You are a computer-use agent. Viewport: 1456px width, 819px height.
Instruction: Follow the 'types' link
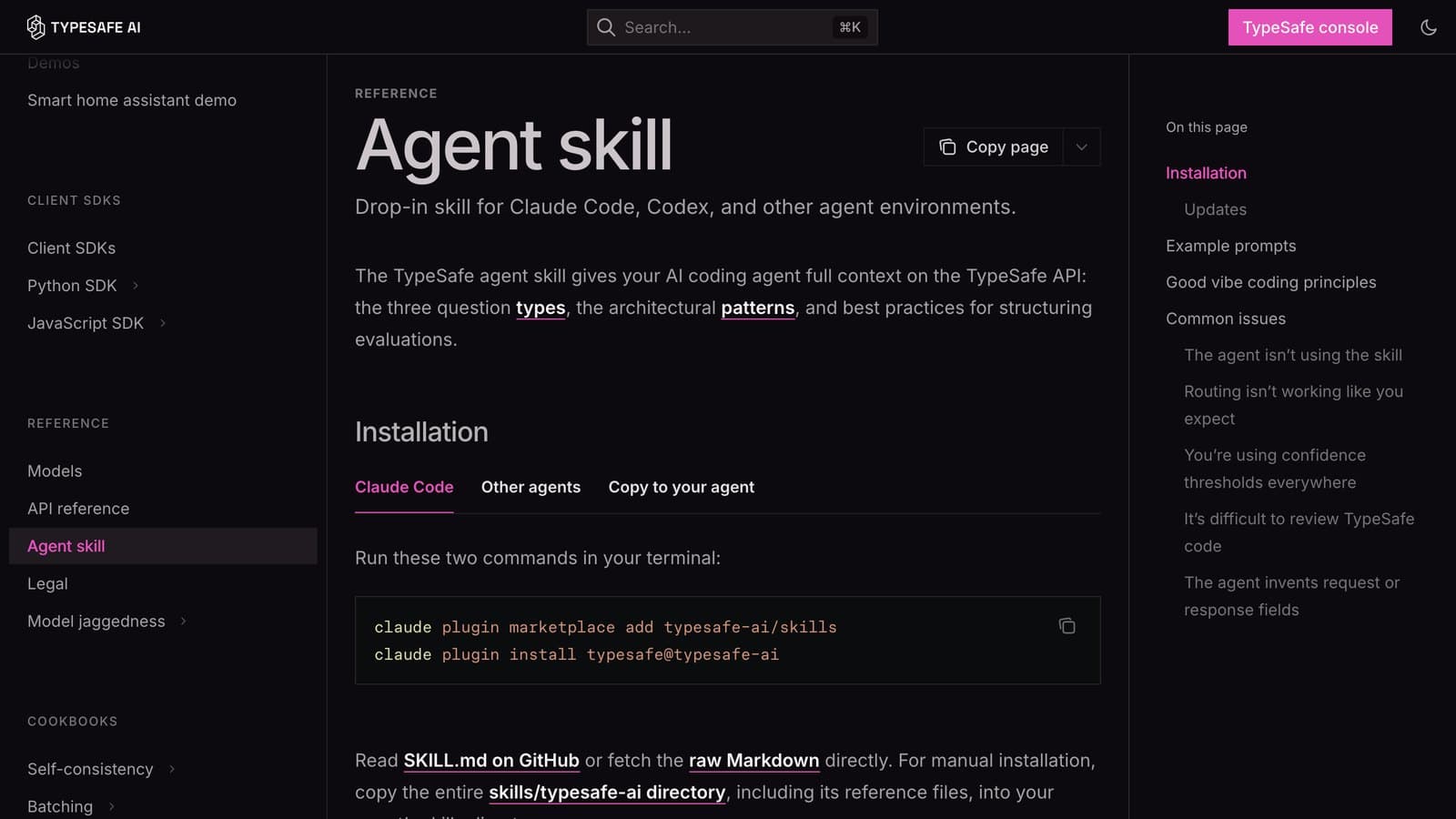[x=541, y=308]
